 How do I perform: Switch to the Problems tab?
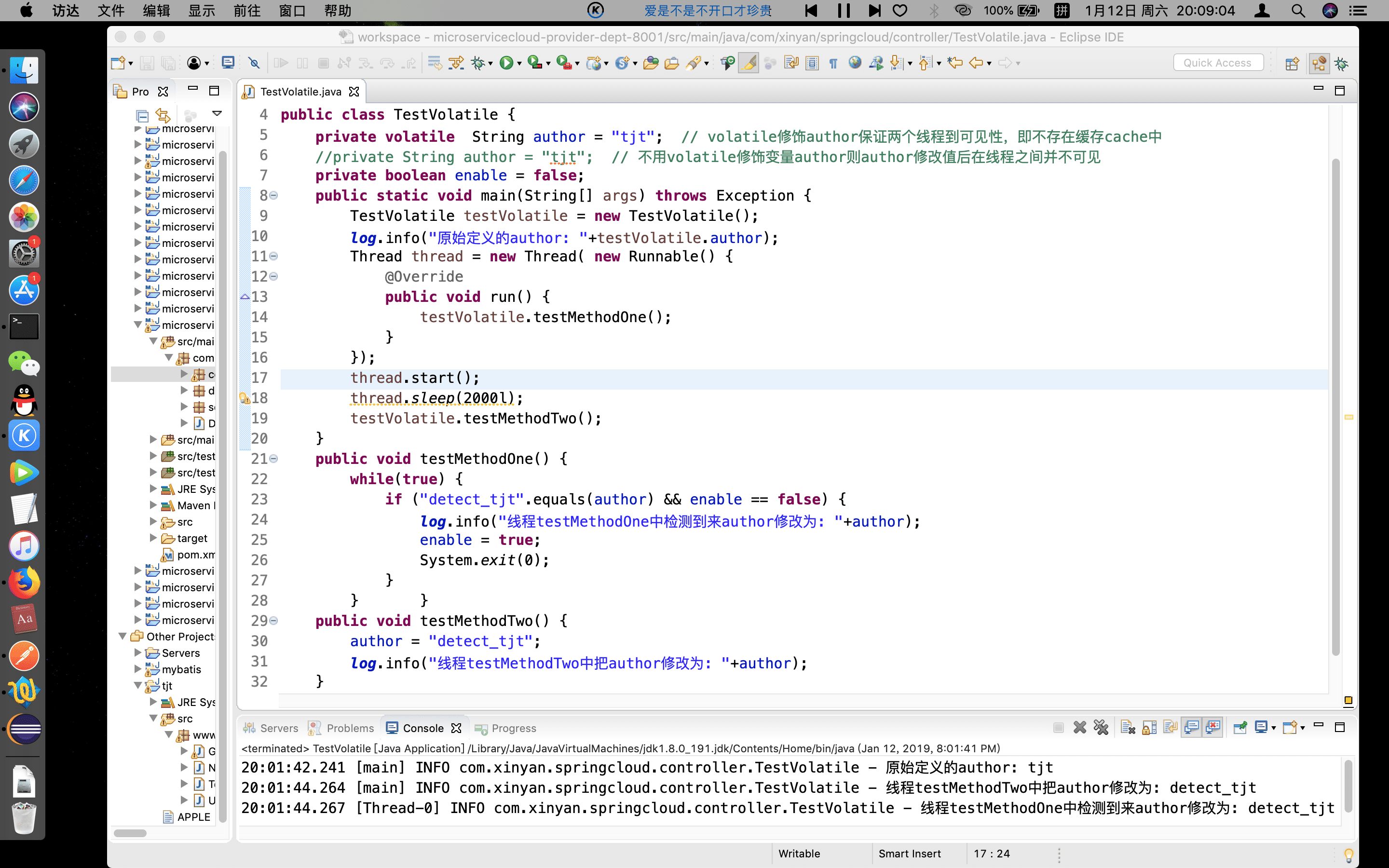click(350, 728)
